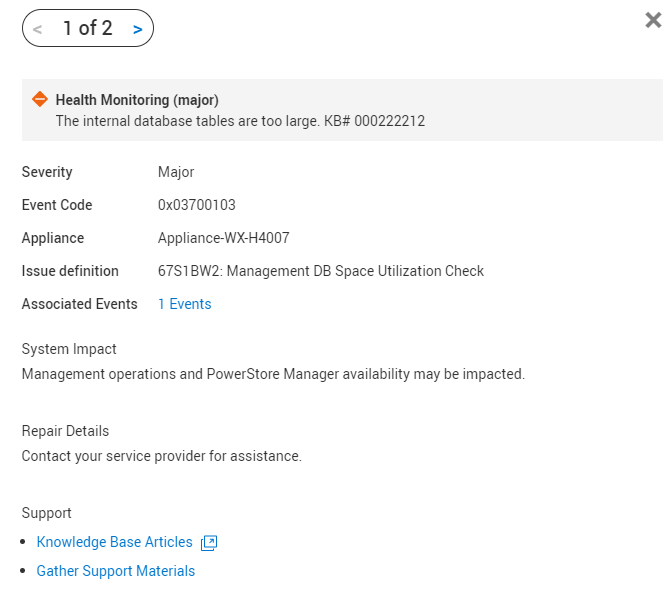Click the '1 of 2' pager indicator
670x609 pixels.
pyautogui.click(x=87, y=29)
